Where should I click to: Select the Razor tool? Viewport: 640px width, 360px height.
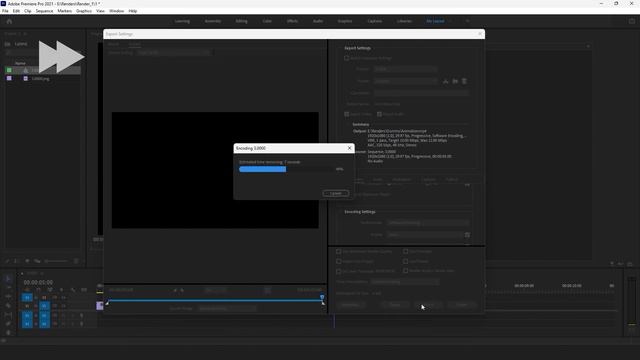pos(8,306)
